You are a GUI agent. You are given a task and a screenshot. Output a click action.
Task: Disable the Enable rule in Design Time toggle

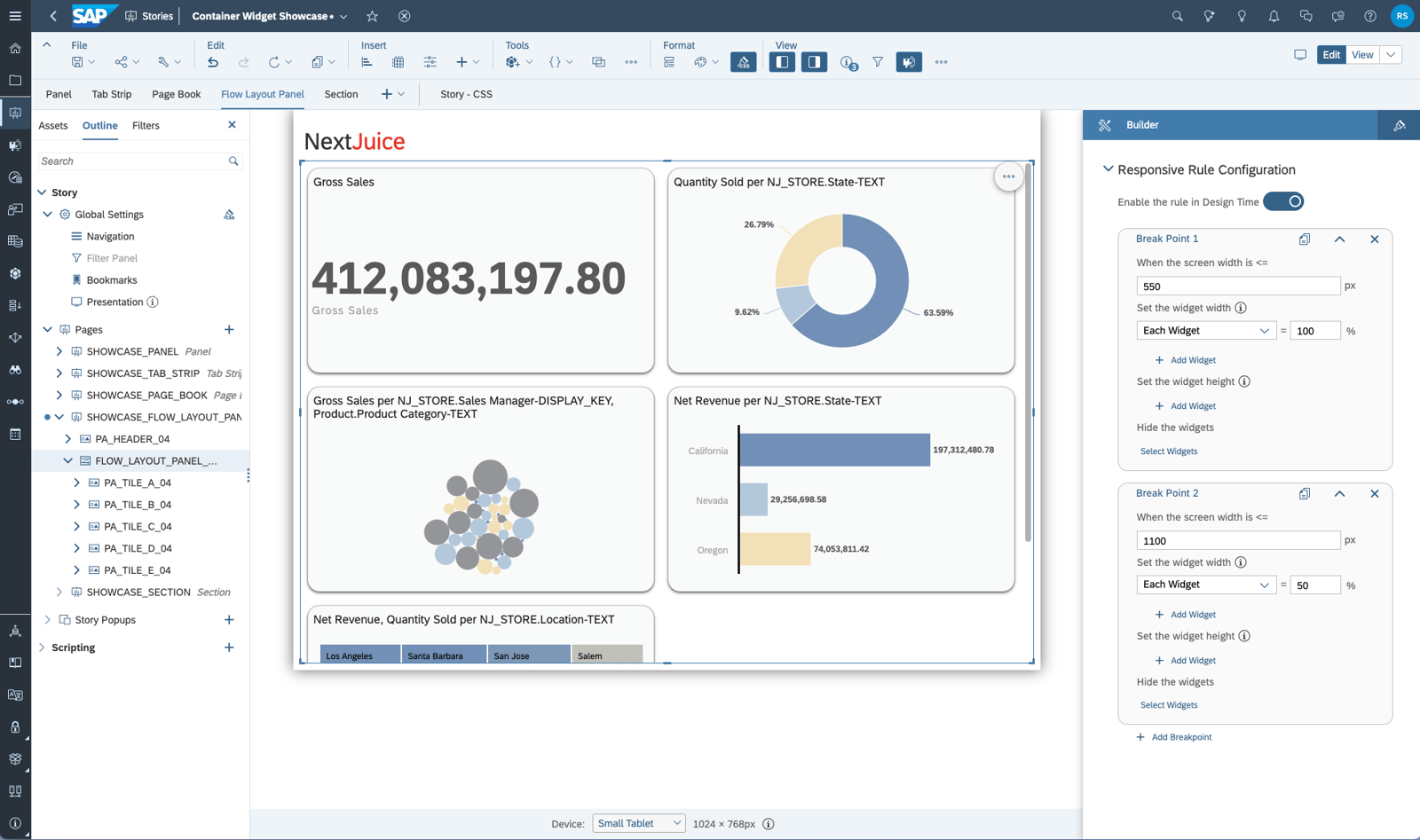1284,201
